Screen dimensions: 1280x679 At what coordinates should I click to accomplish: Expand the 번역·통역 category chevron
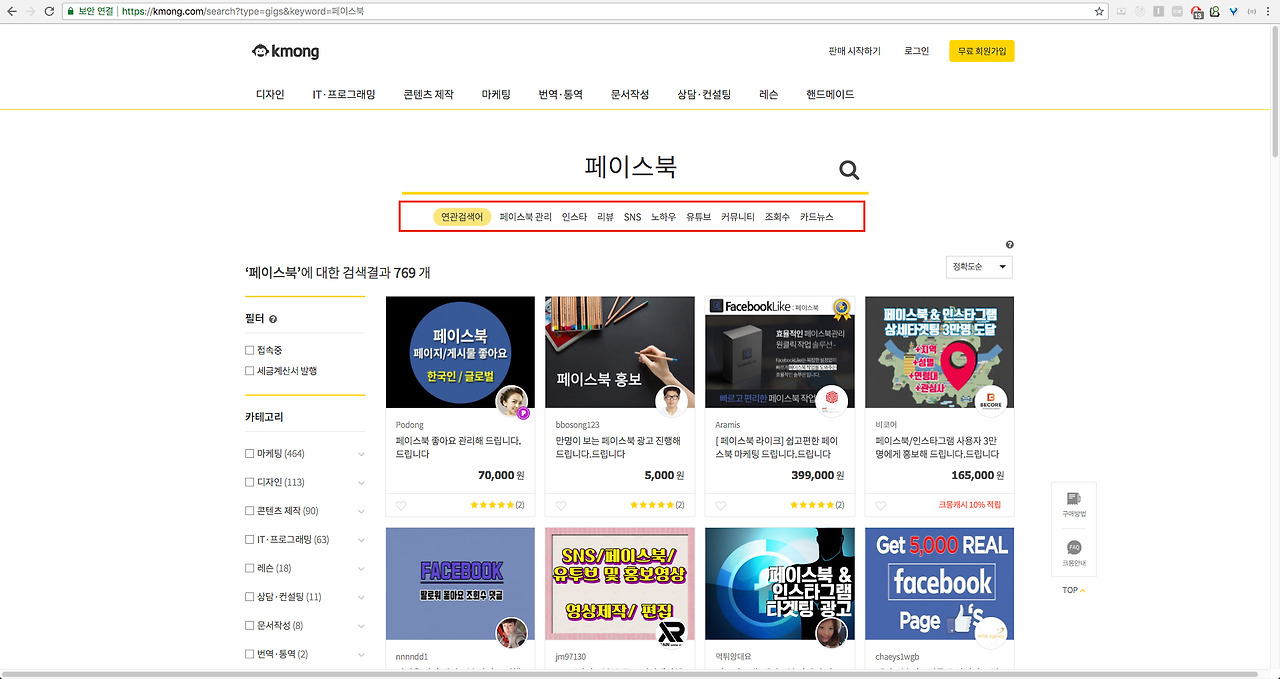361,654
